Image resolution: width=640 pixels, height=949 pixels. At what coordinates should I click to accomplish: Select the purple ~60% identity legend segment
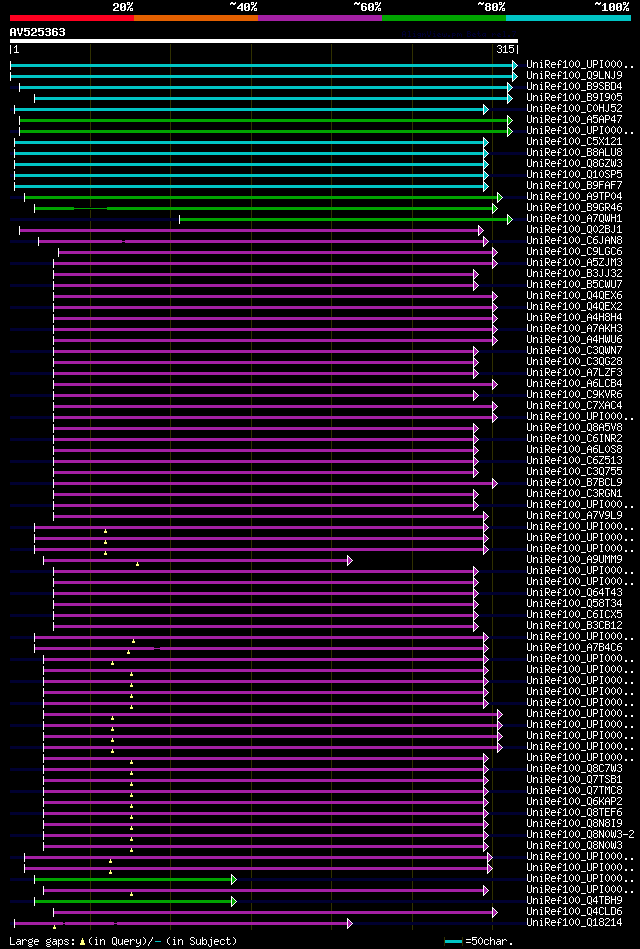click(x=320, y=18)
